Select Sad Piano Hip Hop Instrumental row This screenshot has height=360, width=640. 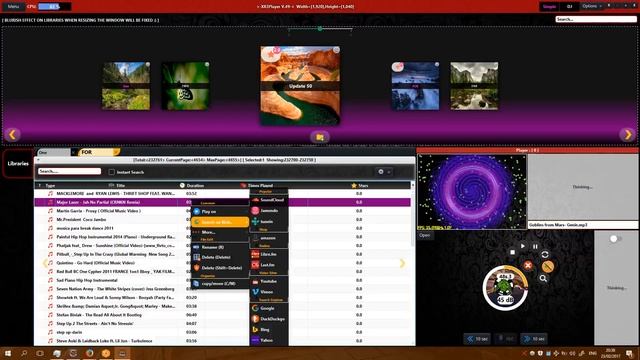pos(222,280)
